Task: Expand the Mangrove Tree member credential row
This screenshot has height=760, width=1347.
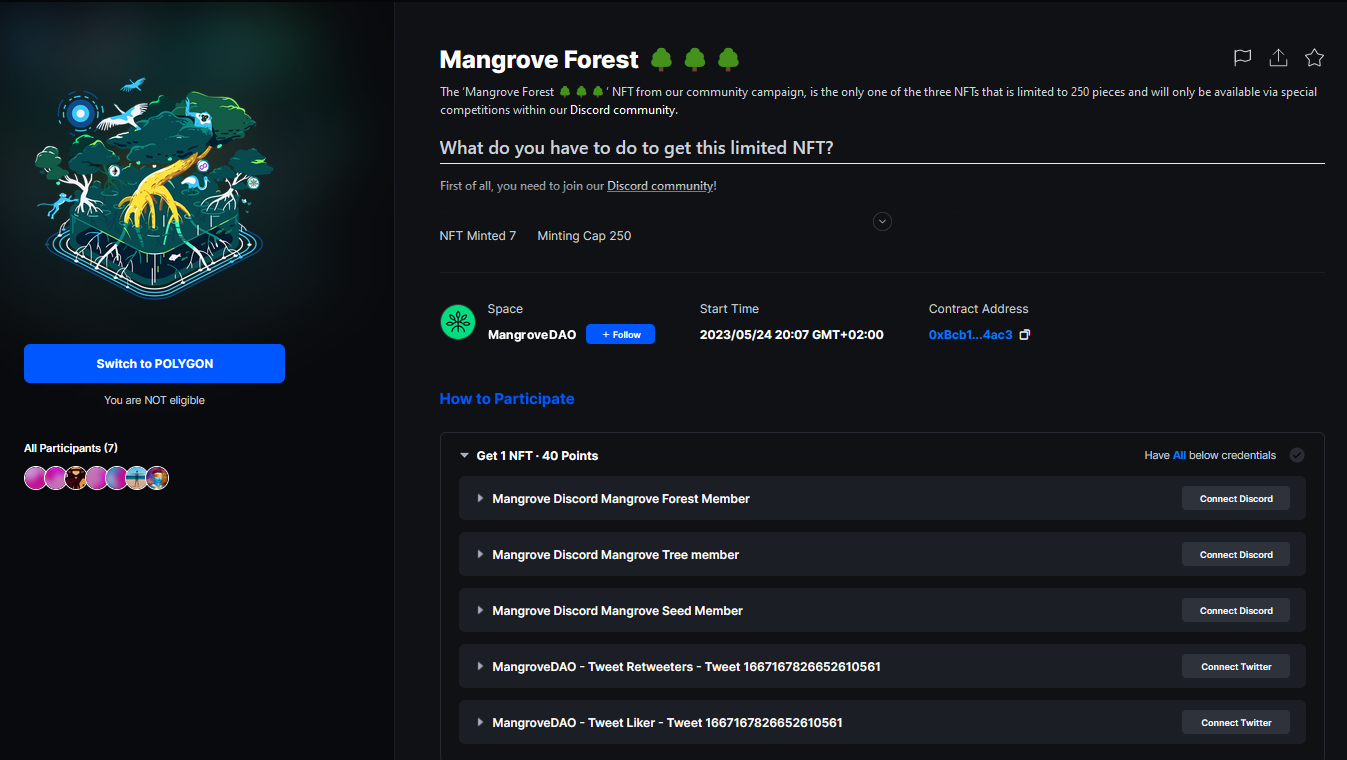Action: pyautogui.click(x=480, y=554)
